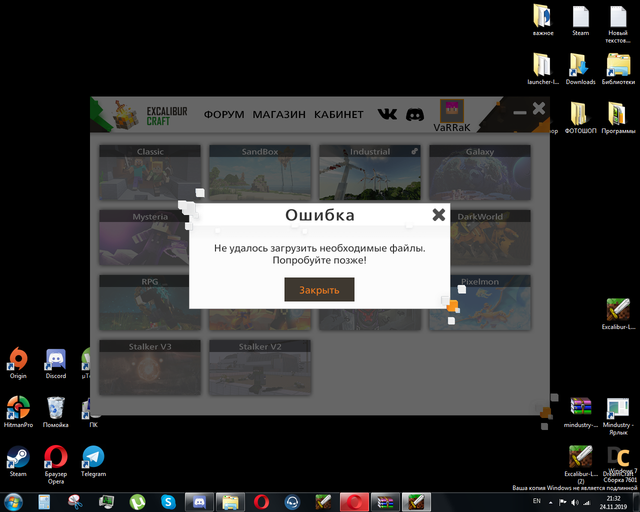Close the Excalibur Craft launcher window
Screen dimensions: 640x512
click(x=539, y=108)
